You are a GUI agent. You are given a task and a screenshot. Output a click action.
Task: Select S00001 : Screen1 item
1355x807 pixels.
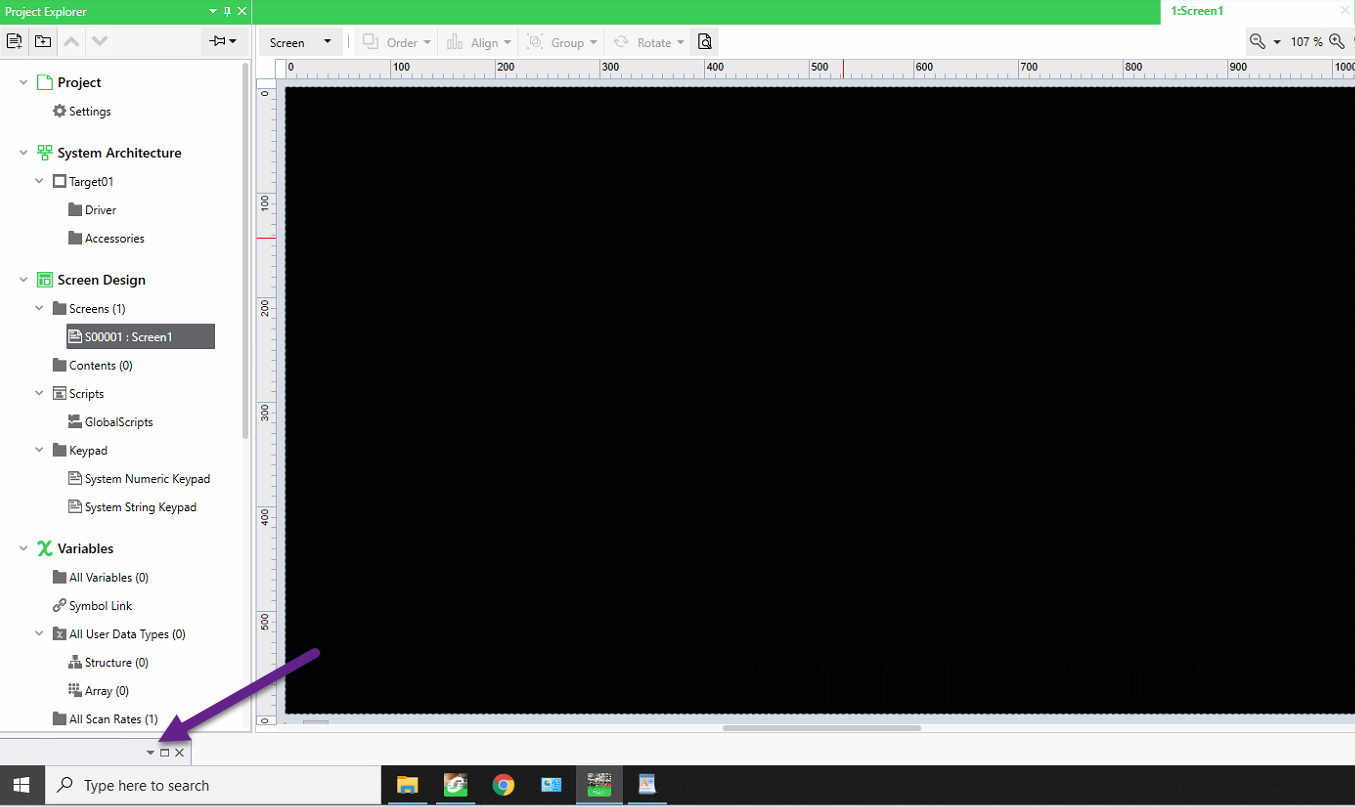(x=141, y=337)
